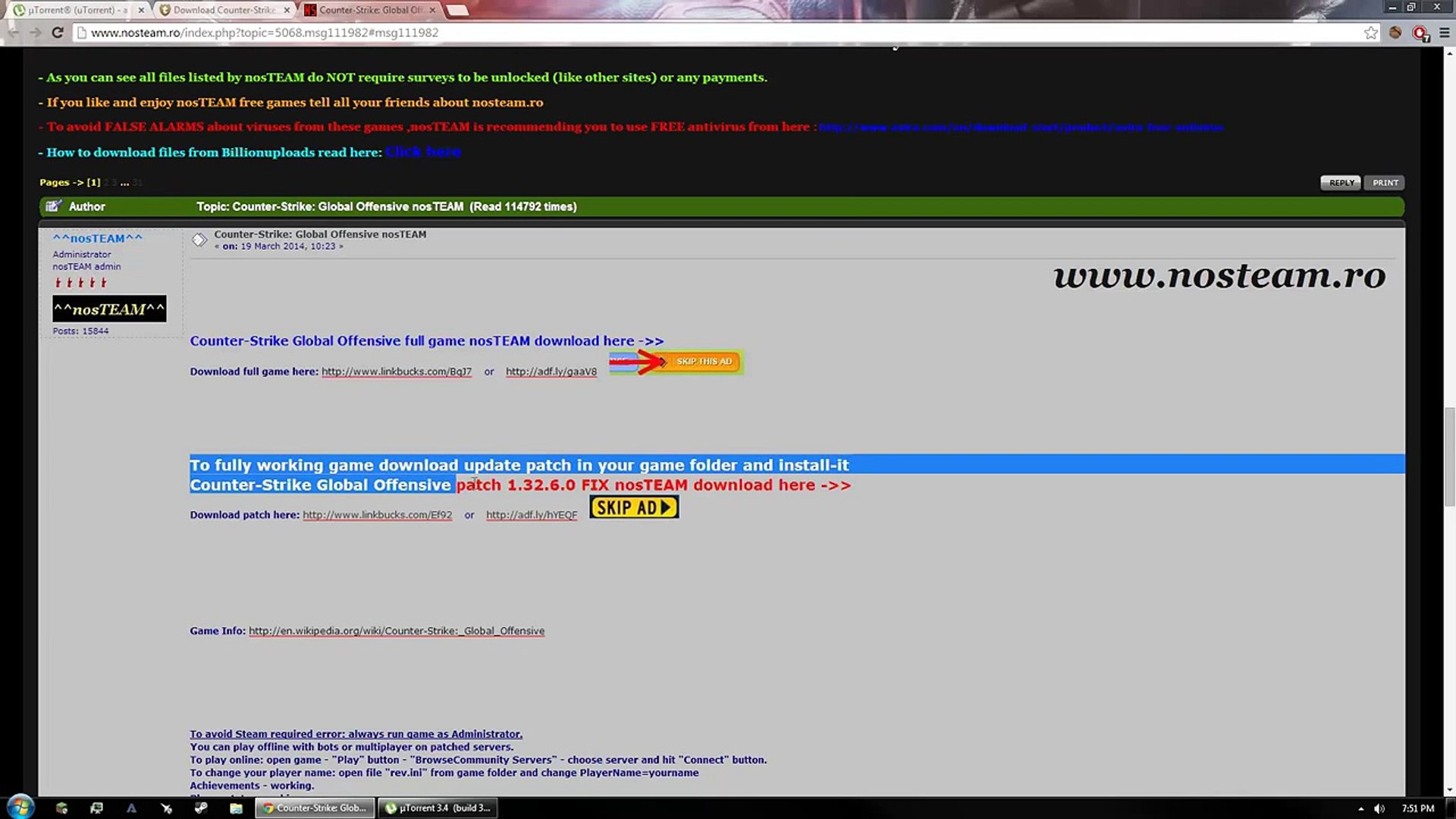Open linkbucks.com/Ef92 patch link
The image size is (1456, 819).
point(377,515)
